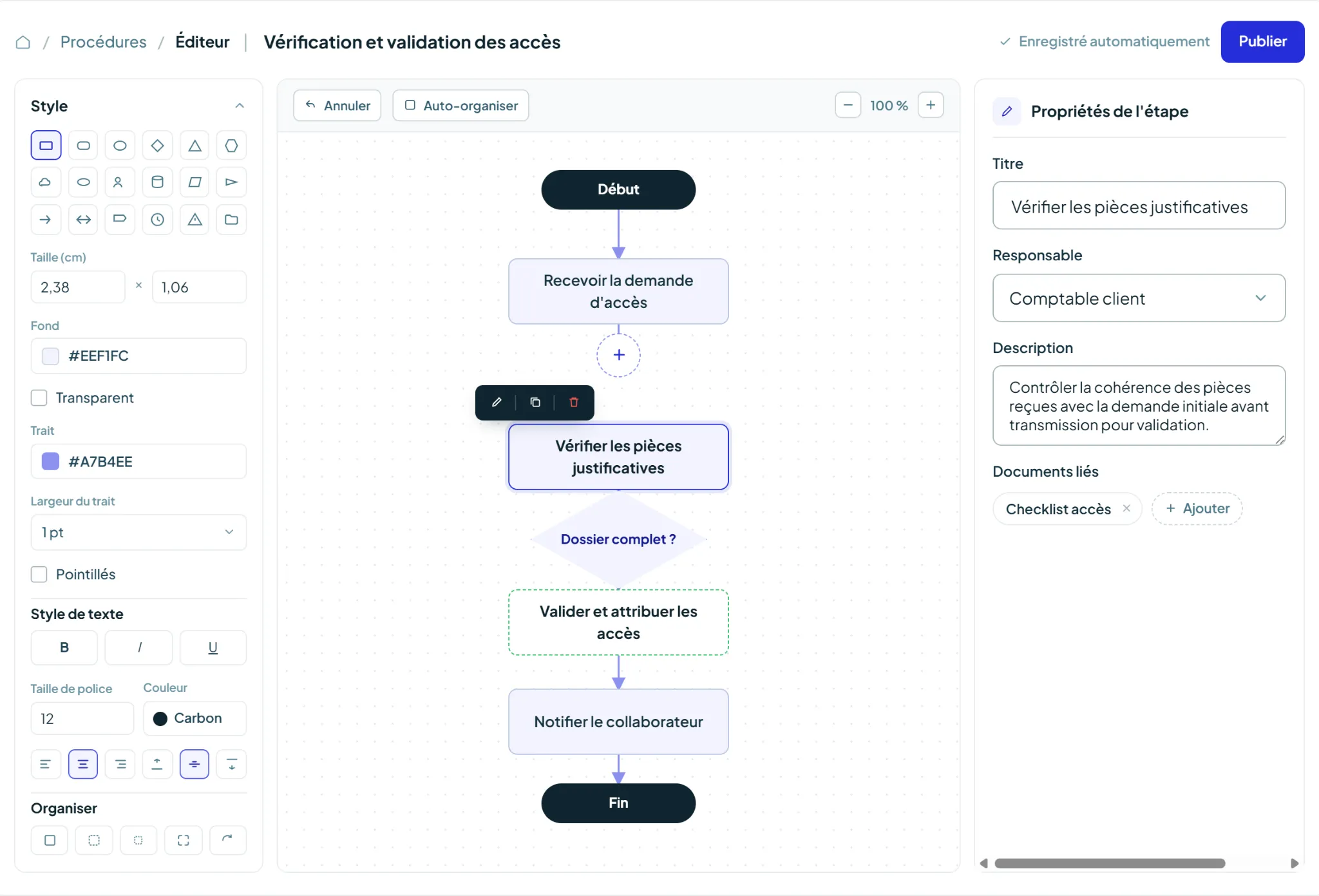Tick the Pointillés checkbox
1319x896 pixels.
click(39, 575)
